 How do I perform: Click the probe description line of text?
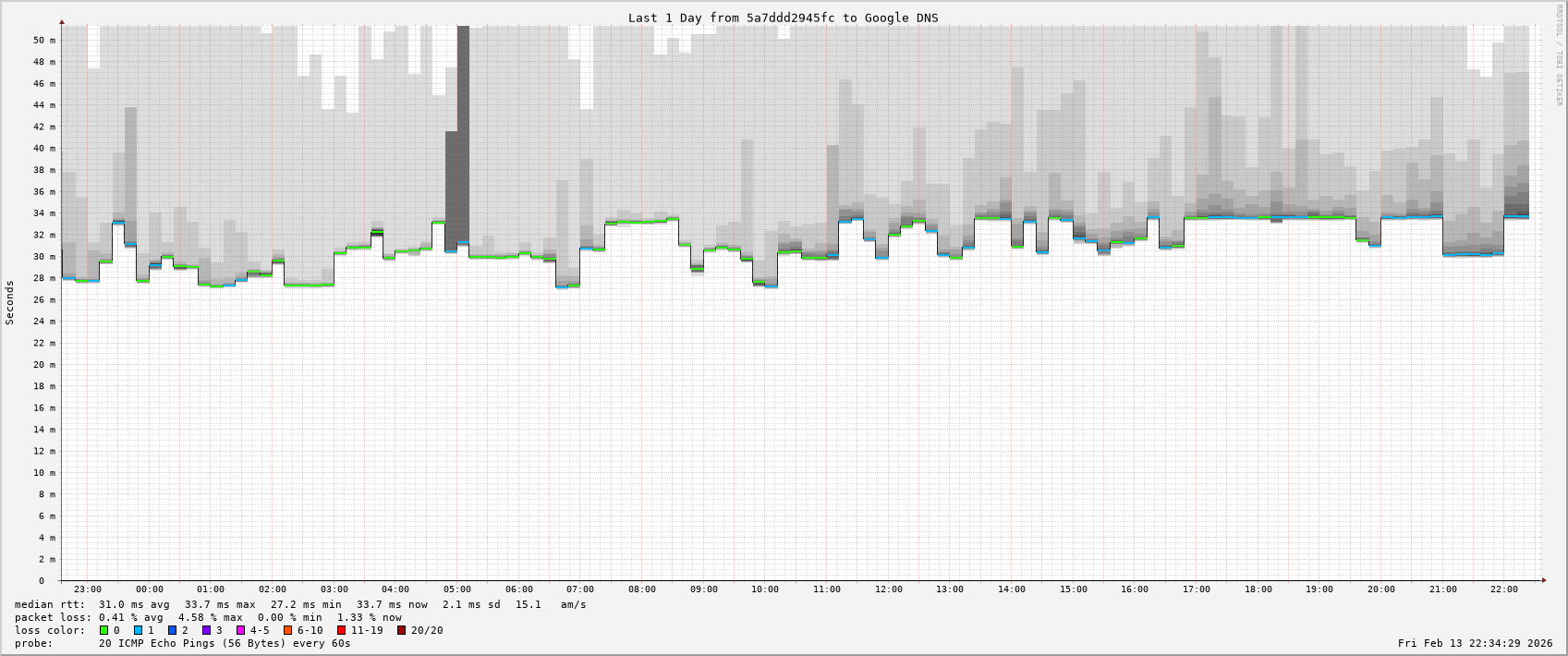point(225,643)
